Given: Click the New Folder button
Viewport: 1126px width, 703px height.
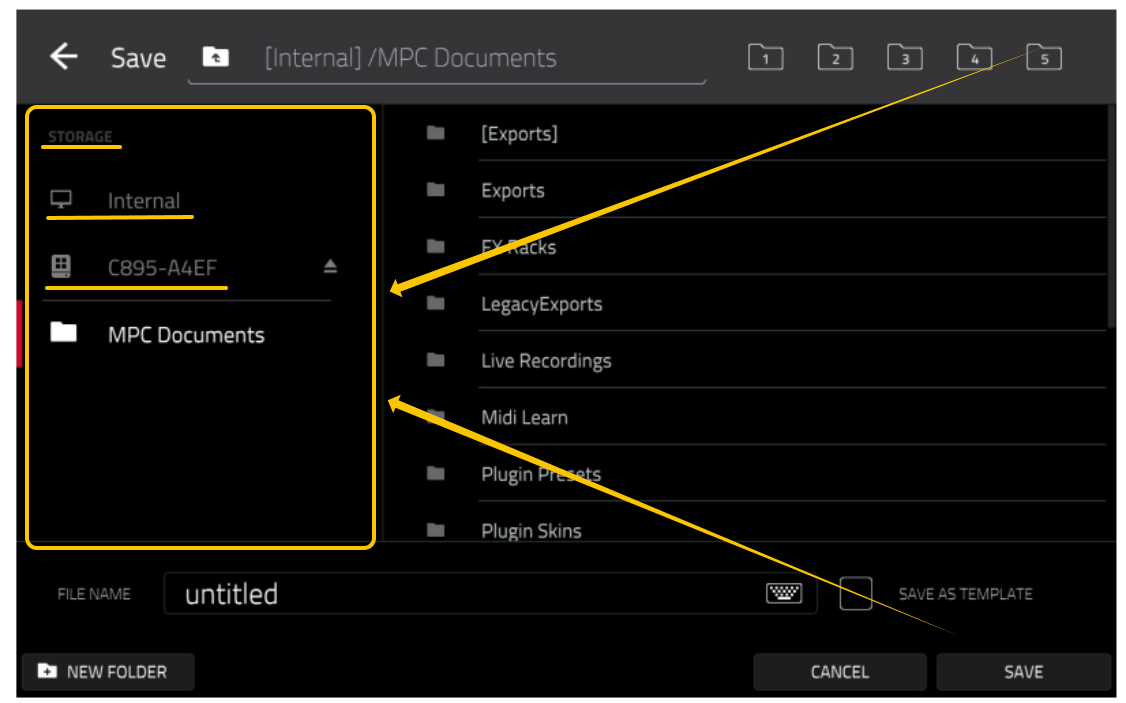Looking at the screenshot, I should 108,671.
